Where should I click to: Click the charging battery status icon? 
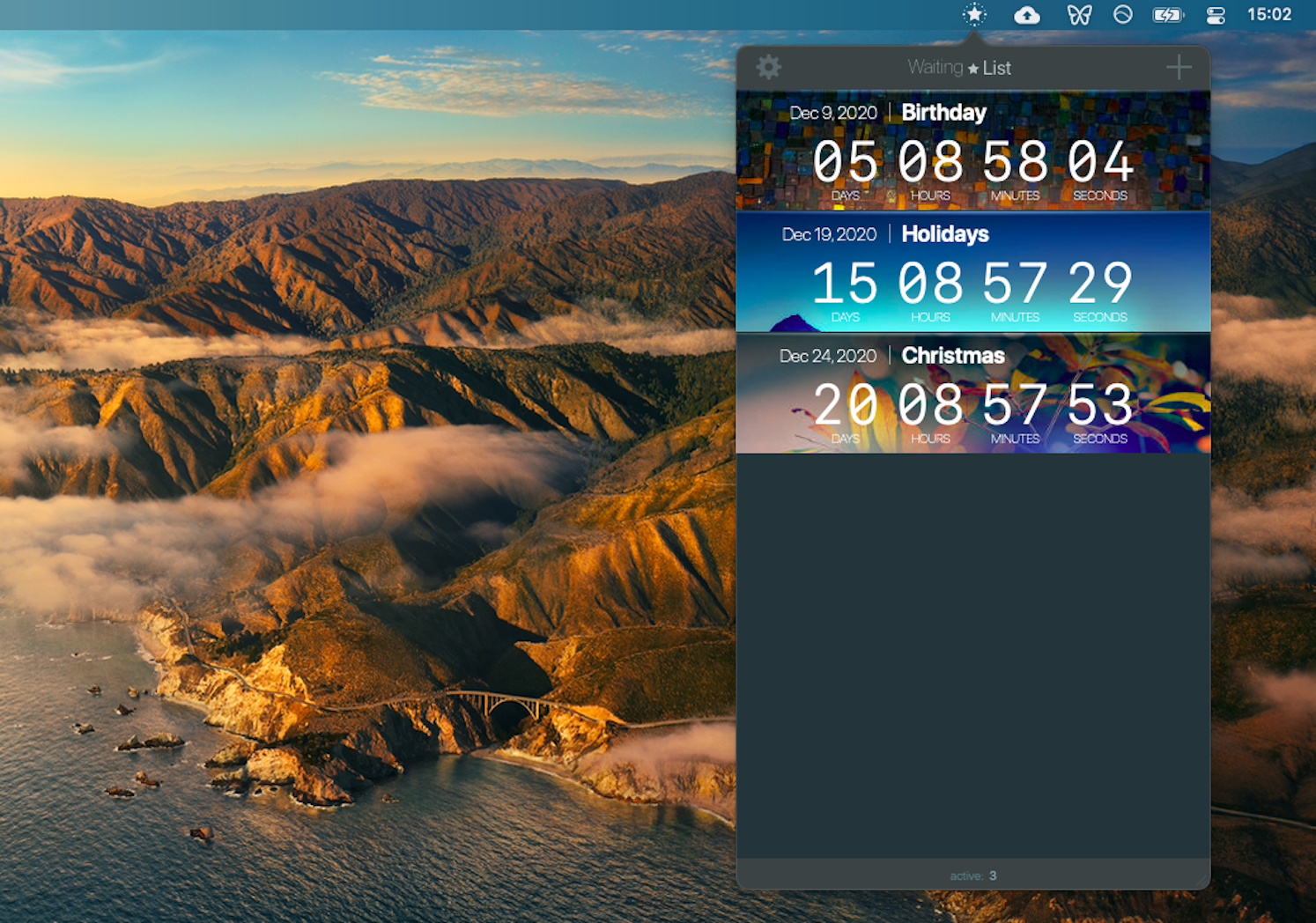tap(1168, 14)
